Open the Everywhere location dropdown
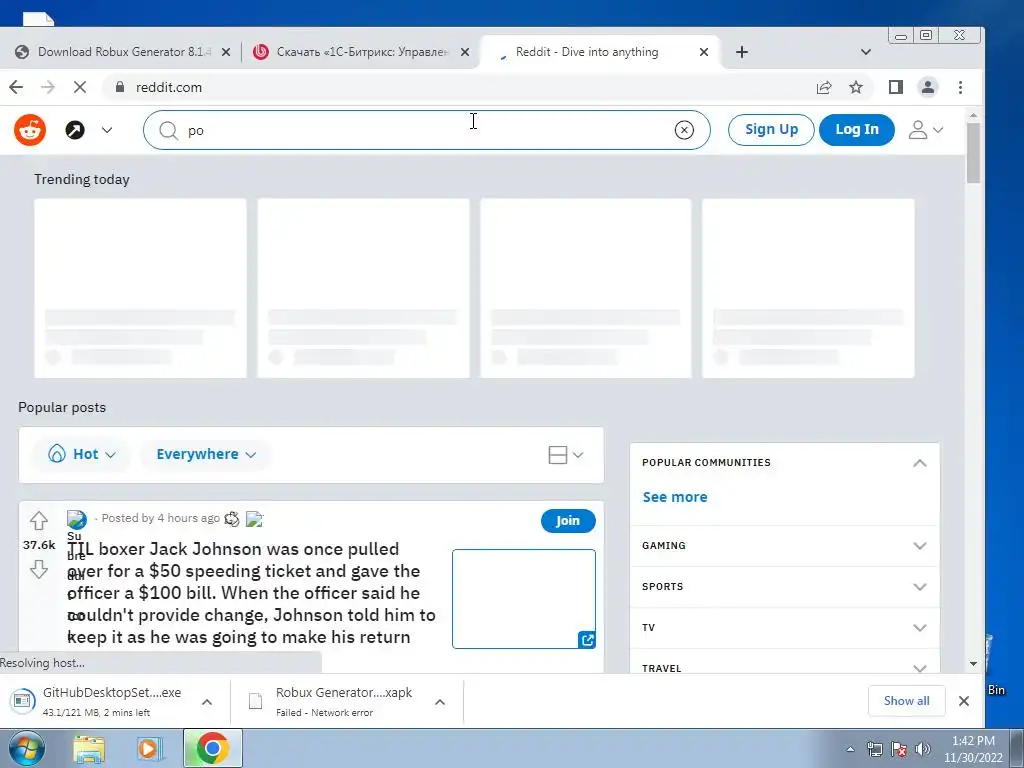 [x=206, y=454]
